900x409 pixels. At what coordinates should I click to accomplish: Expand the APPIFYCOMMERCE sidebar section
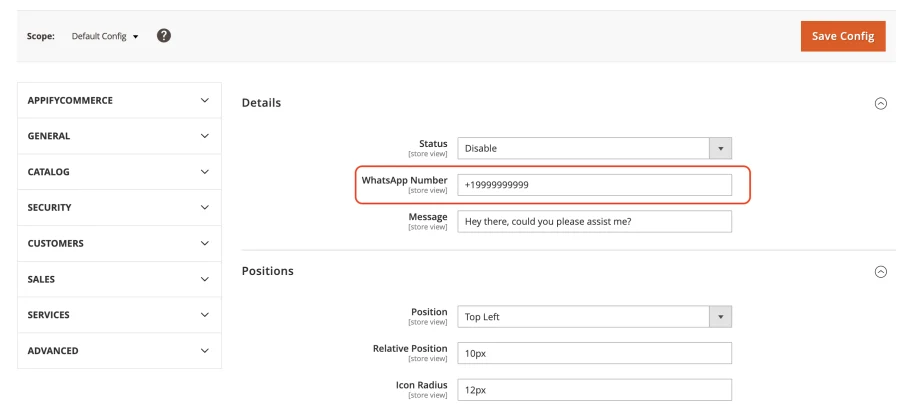(x=119, y=100)
